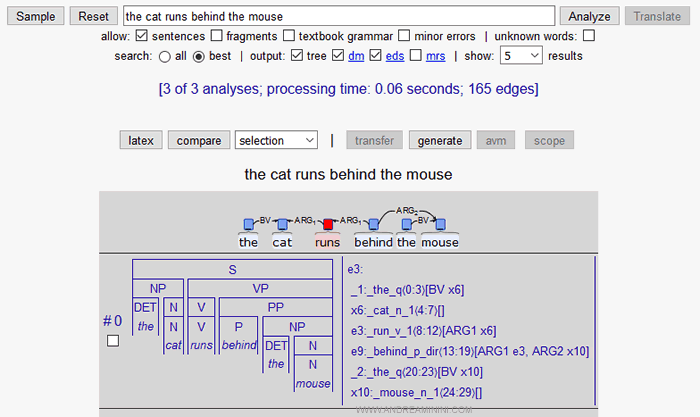Click the Sample button

[36, 16]
